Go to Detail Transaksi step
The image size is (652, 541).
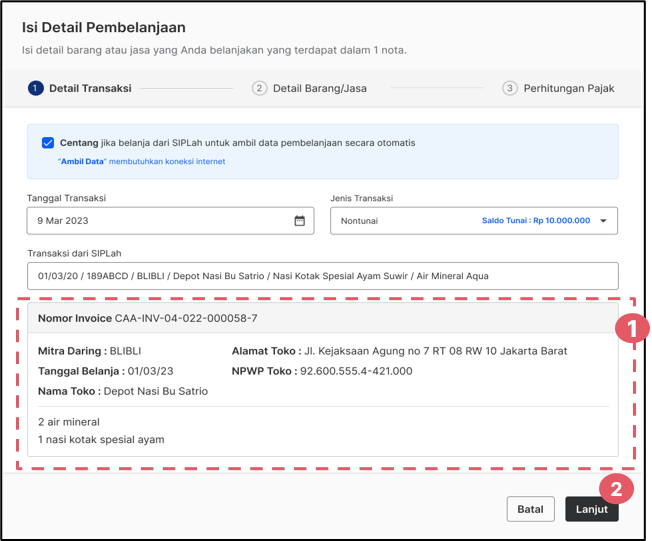80,88
